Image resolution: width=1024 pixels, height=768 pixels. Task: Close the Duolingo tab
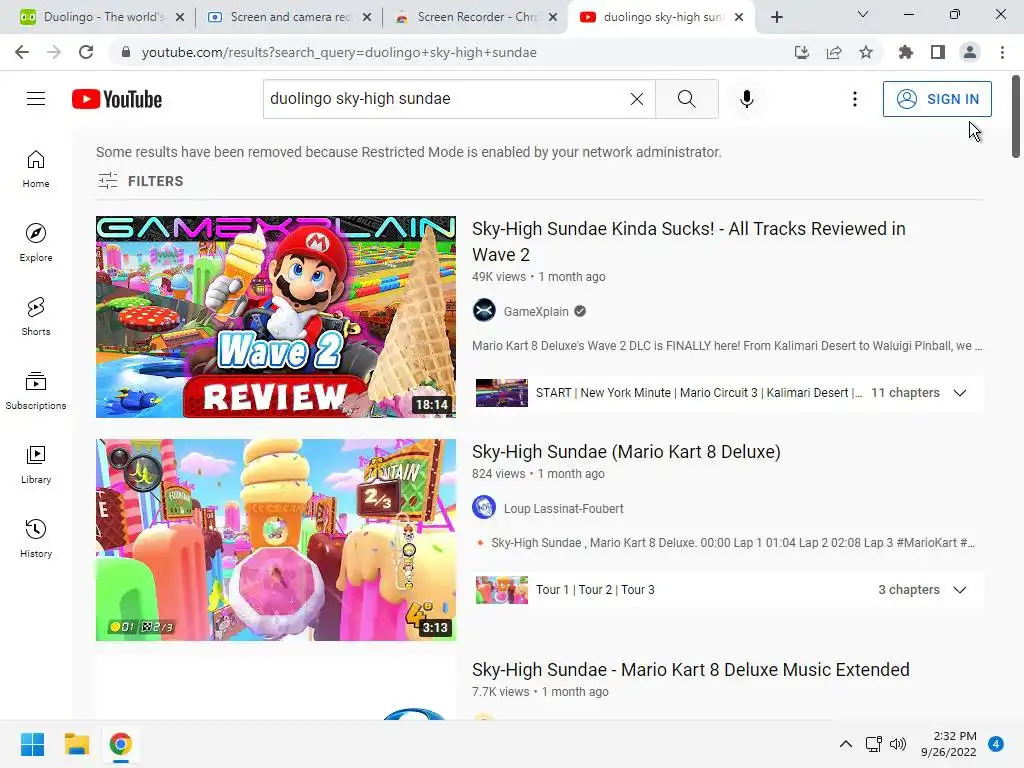click(x=180, y=17)
